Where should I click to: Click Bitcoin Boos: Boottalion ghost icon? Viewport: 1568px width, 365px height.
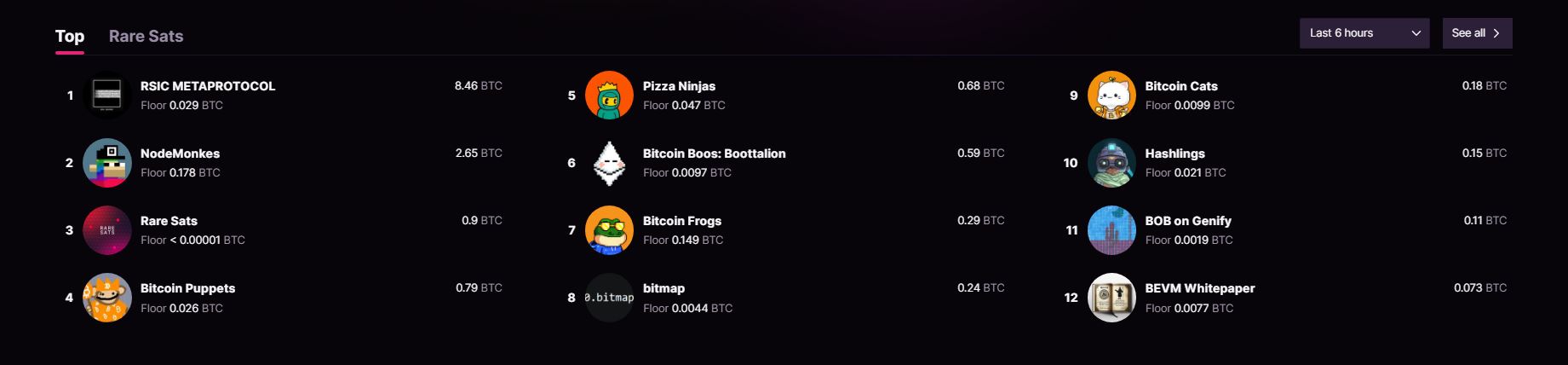pos(609,162)
